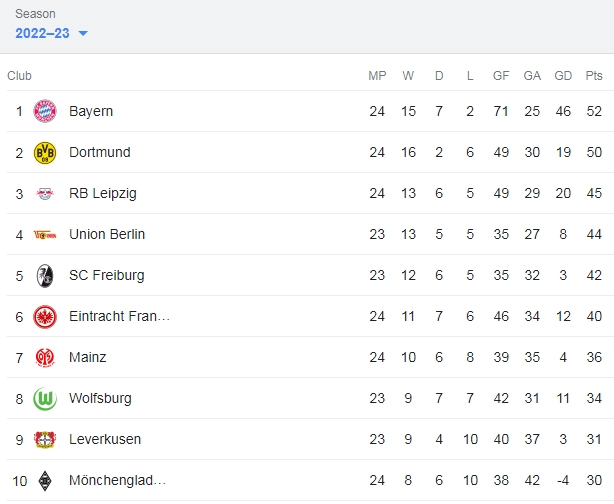Image resolution: width=614 pixels, height=504 pixels.
Task: Open the Bayern team link
Action: pyautogui.click(x=91, y=111)
